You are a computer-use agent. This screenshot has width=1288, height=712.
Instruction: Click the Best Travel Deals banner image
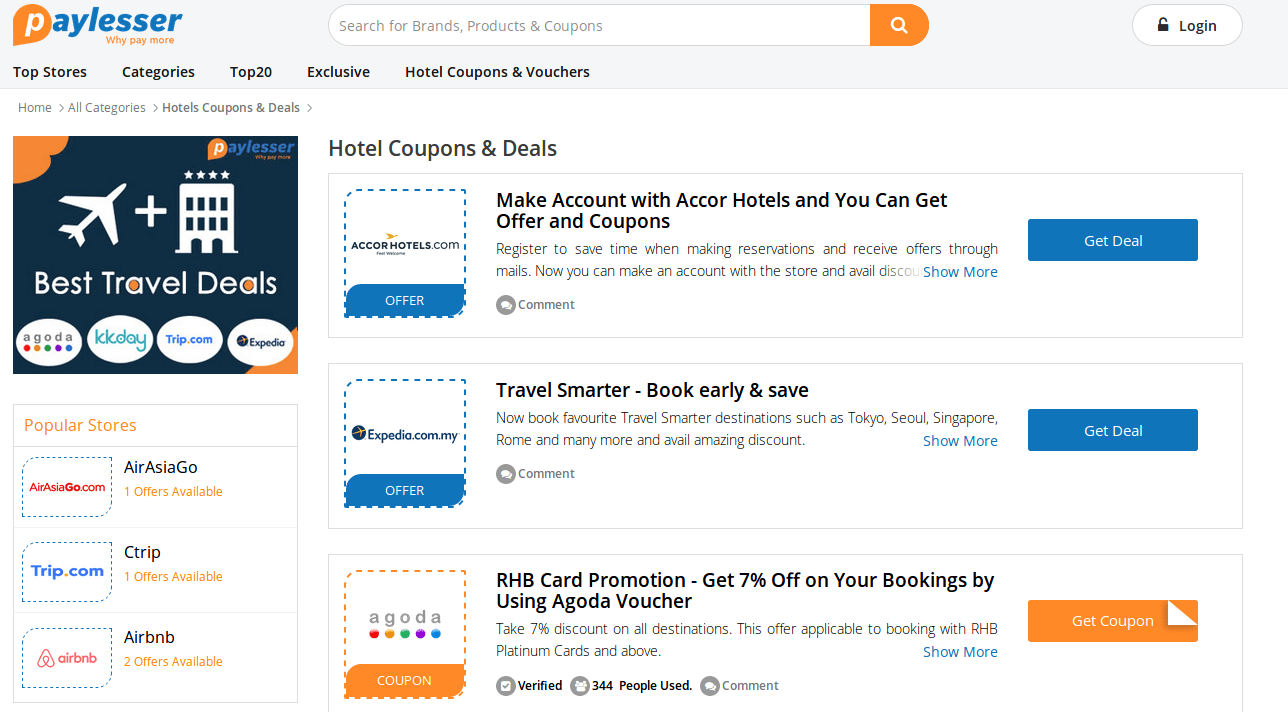coord(155,255)
